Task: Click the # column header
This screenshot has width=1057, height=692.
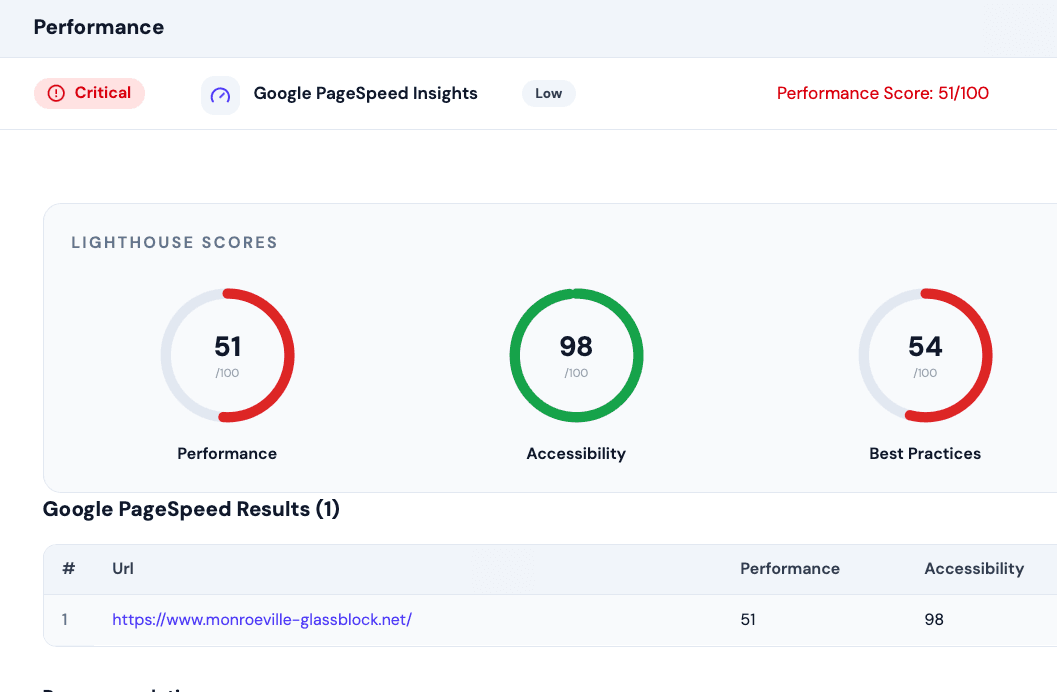Action: pos(68,569)
